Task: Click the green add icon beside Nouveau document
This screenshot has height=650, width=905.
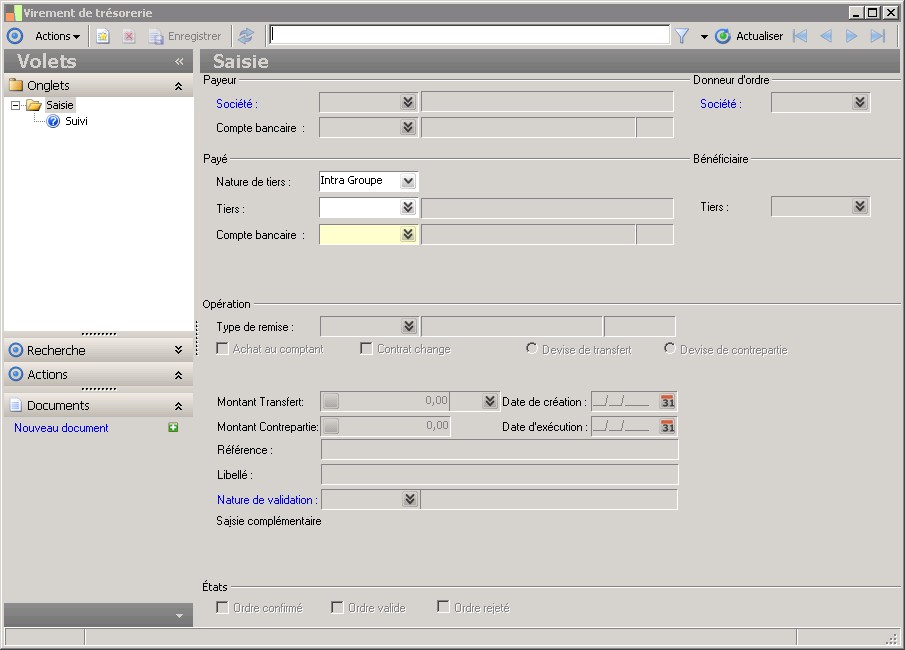Action: click(x=173, y=428)
